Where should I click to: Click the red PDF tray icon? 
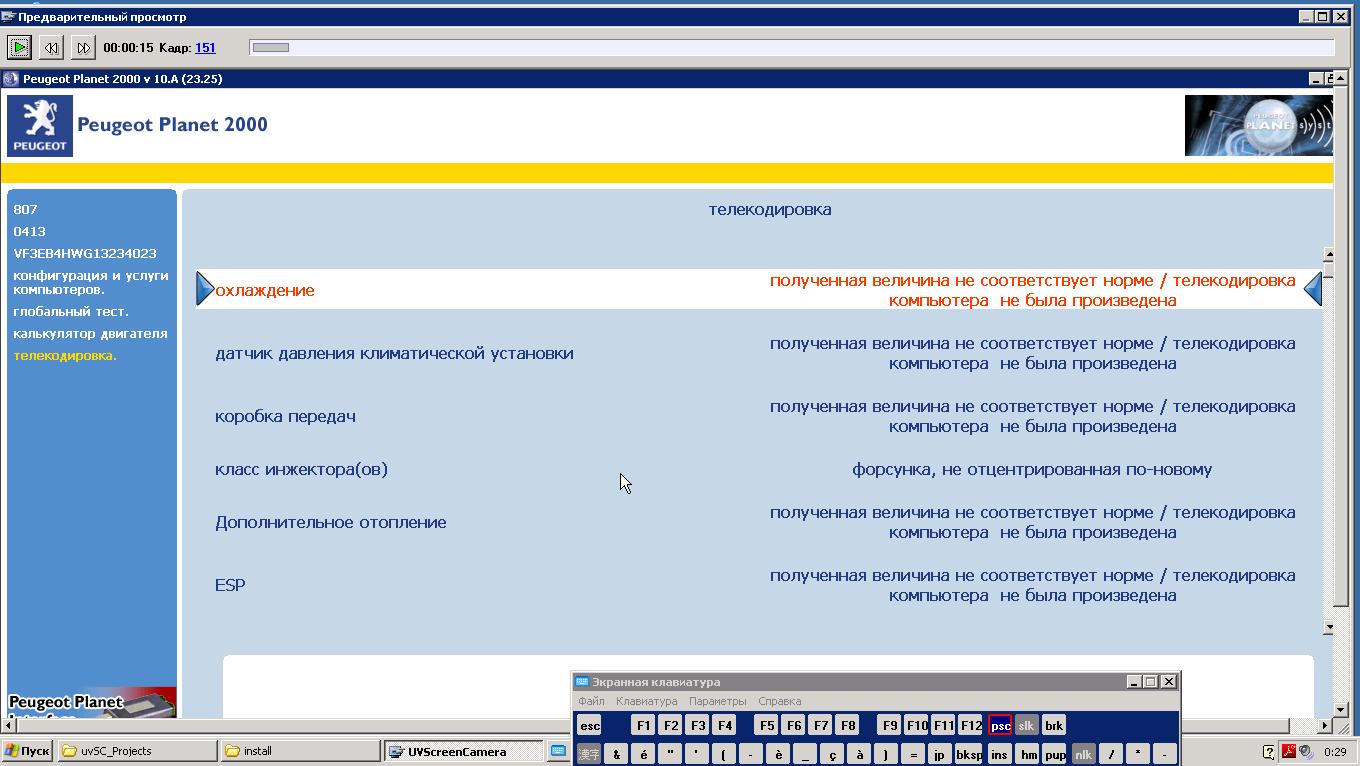1290,751
